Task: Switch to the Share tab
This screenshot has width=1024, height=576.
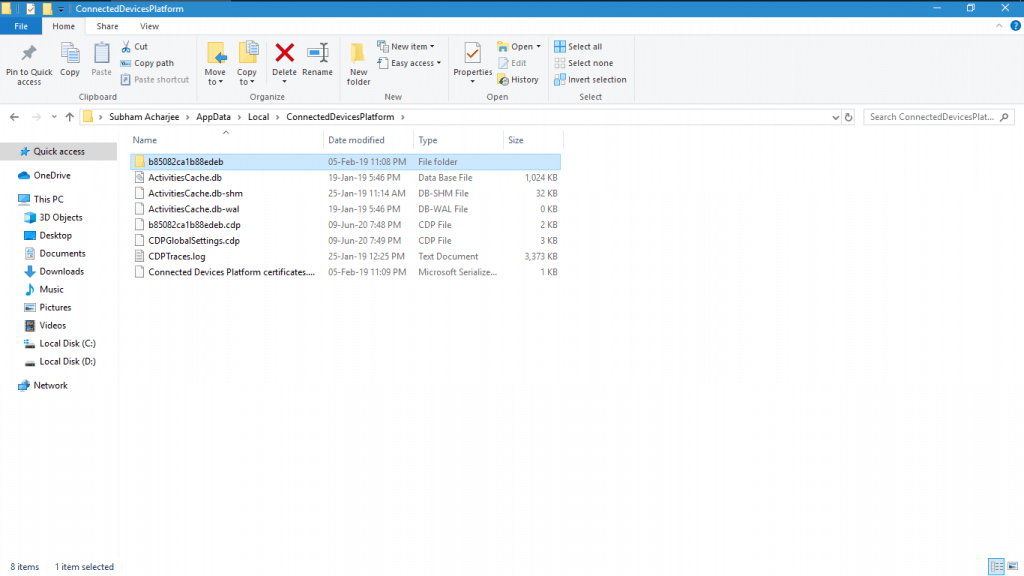Action: [107, 26]
